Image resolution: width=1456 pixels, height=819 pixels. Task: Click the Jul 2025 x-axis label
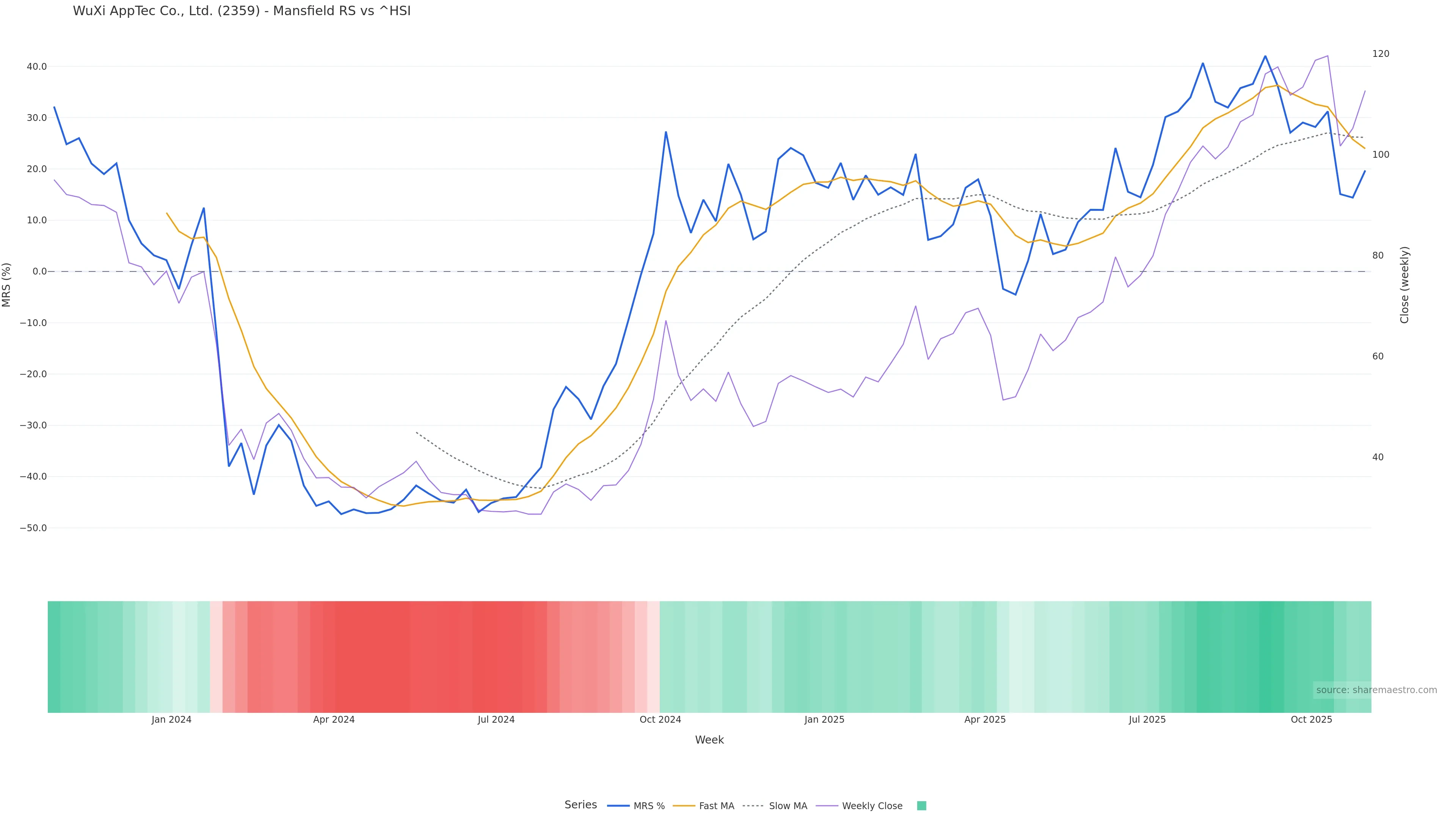[1147, 720]
